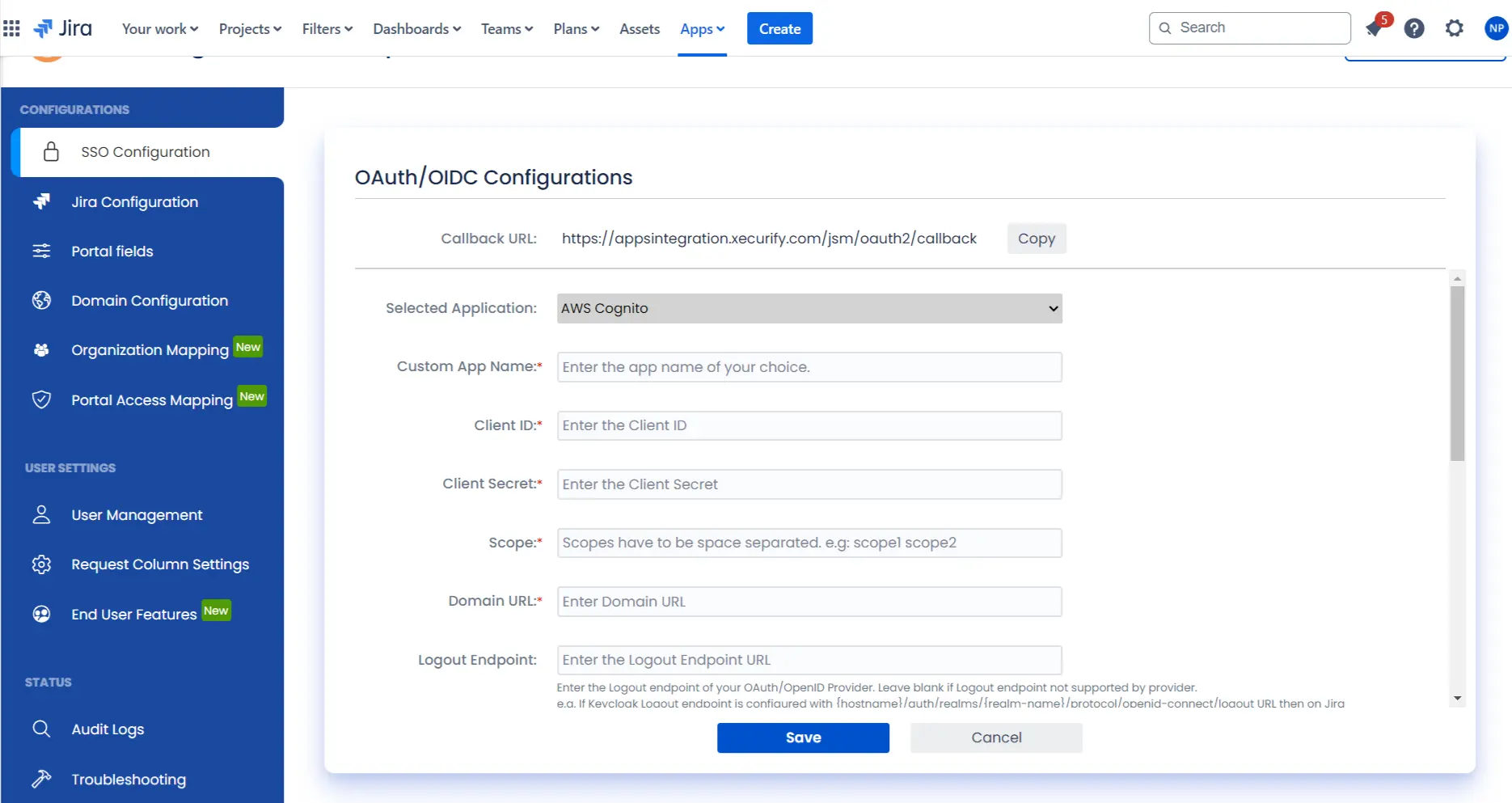Click the Callback URL text
The image size is (1512, 803).
[x=769, y=238]
